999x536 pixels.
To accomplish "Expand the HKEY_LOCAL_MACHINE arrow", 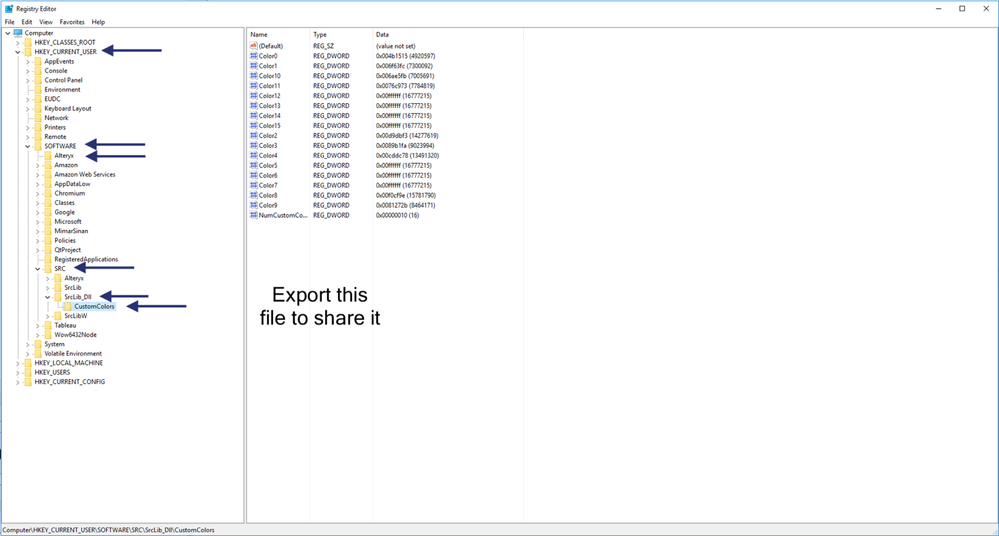I will pyautogui.click(x=18, y=363).
